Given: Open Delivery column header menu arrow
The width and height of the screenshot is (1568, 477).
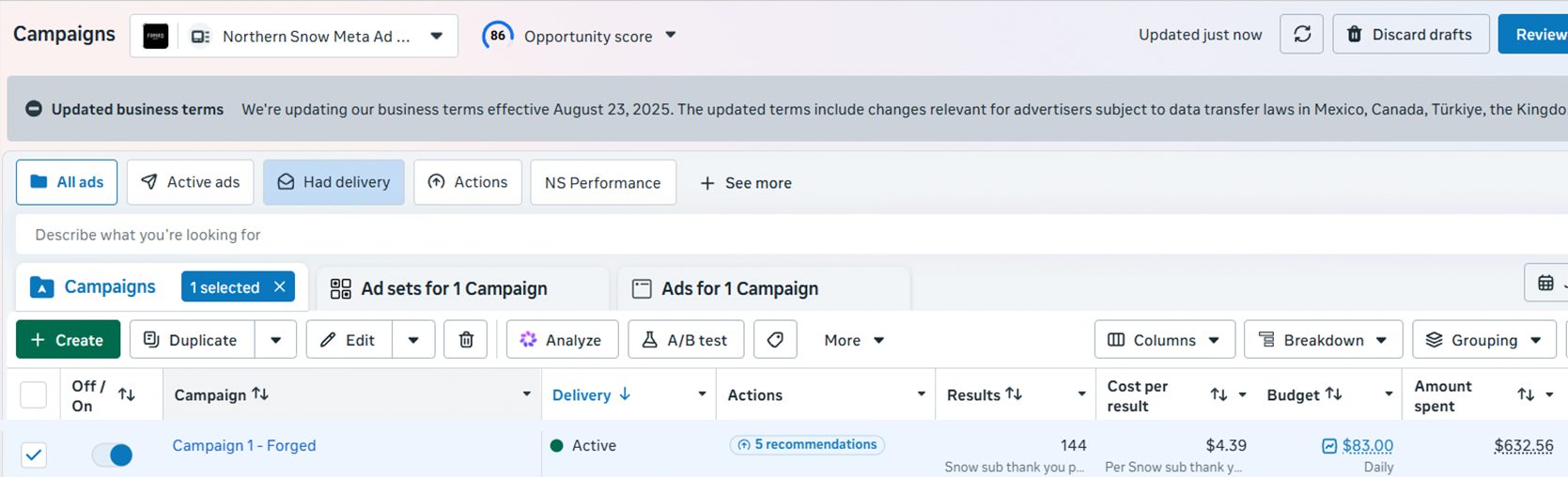Looking at the screenshot, I should [x=702, y=394].
